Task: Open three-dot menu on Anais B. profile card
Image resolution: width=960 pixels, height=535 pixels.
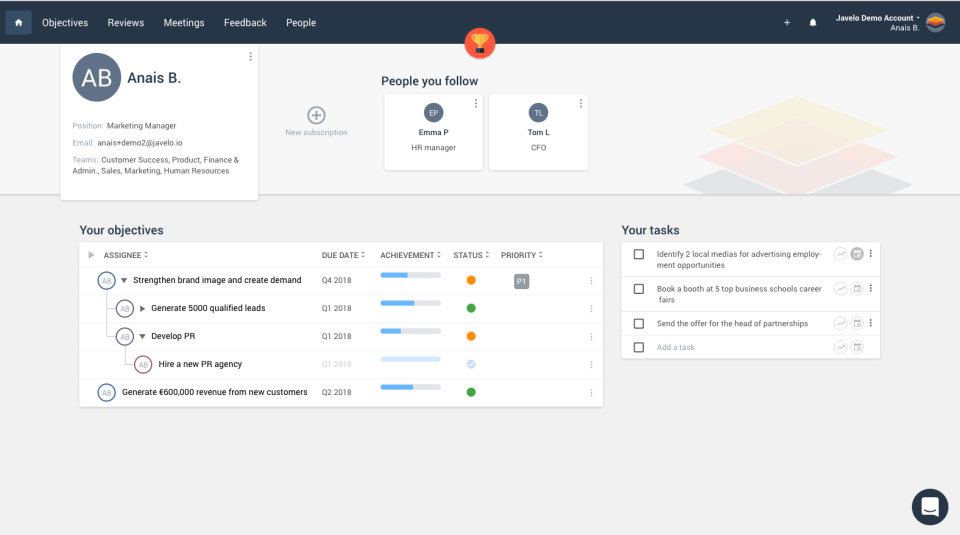Action: coord(250,57)
